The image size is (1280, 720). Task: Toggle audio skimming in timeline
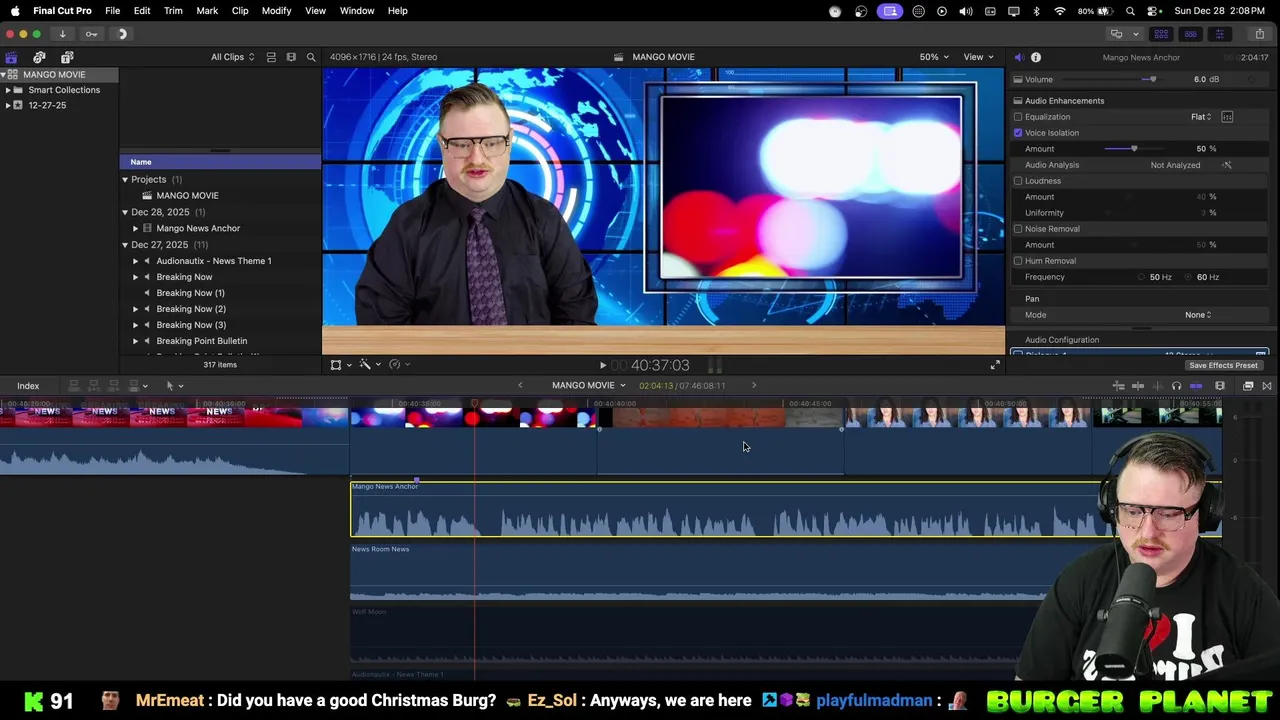click(x=1157, y=386)
